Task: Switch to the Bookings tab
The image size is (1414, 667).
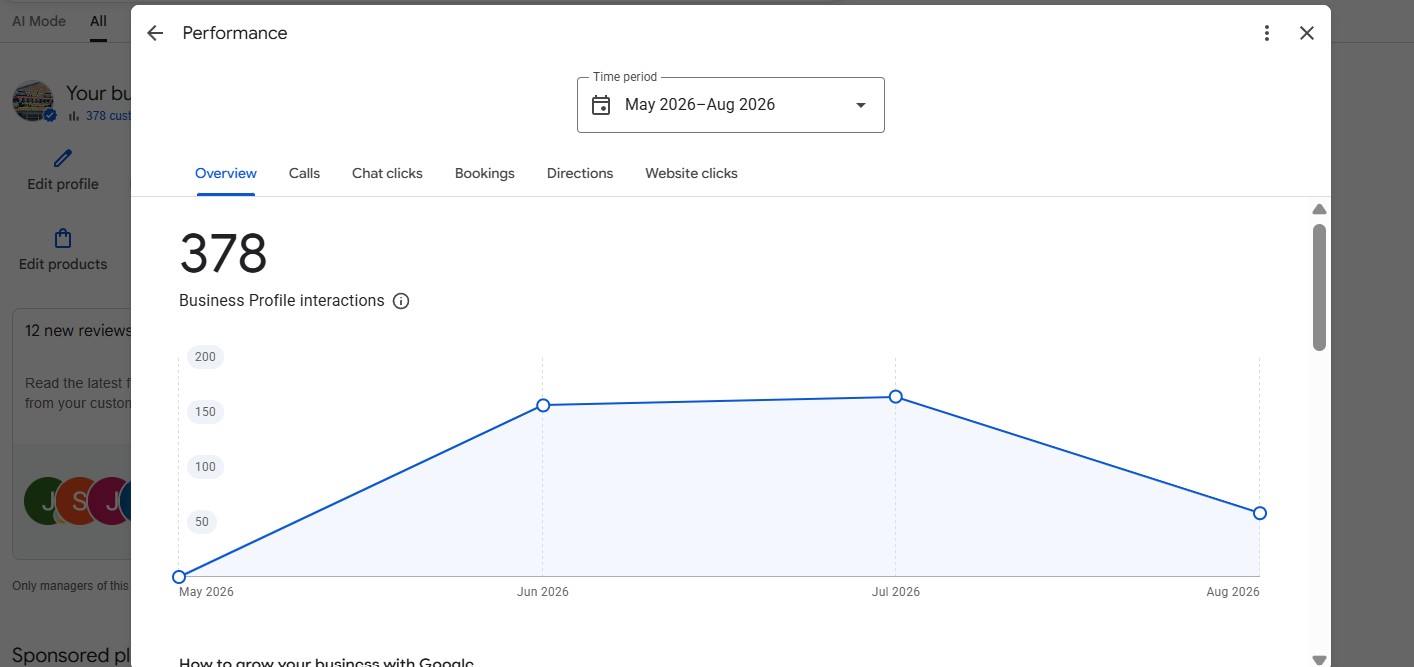Action: click(485, 173)
